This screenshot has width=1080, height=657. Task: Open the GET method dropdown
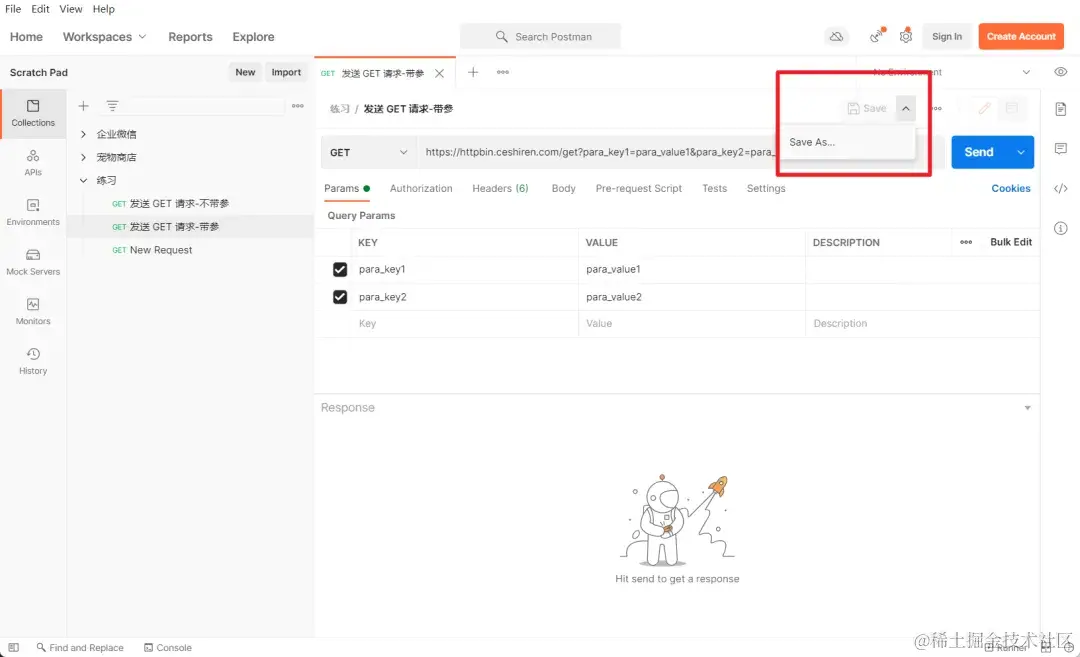[x=368, y=152]
